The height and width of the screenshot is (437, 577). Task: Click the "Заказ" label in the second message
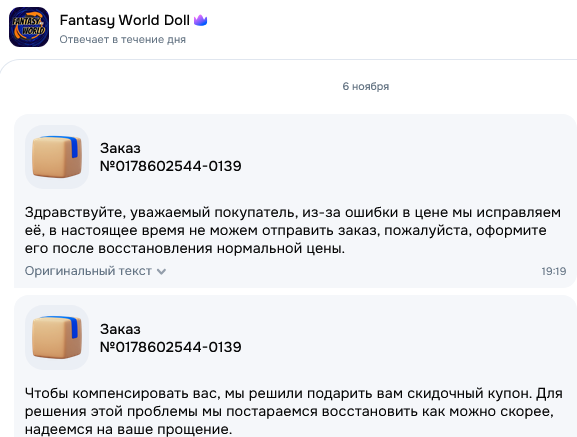(x=120, y=329)
